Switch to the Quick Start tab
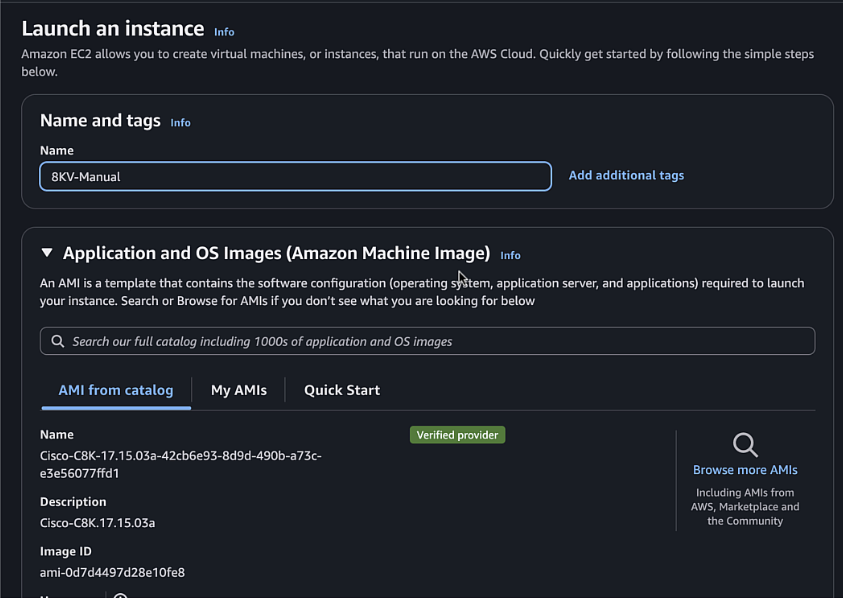843x598 pixels. click(342, 390)
